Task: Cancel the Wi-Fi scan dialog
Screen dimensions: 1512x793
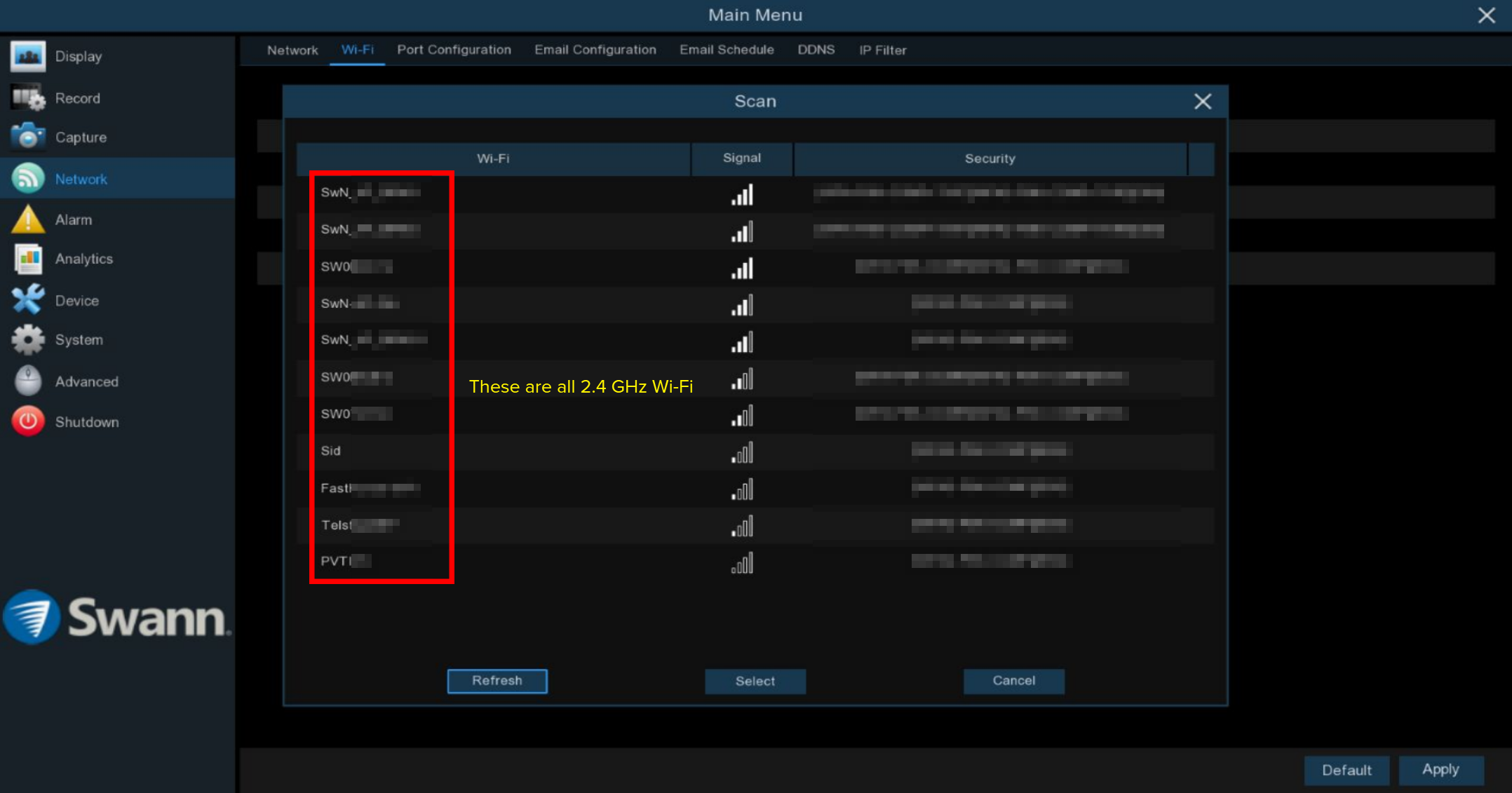Action: pyautogui.click(x=1013, y=681)
